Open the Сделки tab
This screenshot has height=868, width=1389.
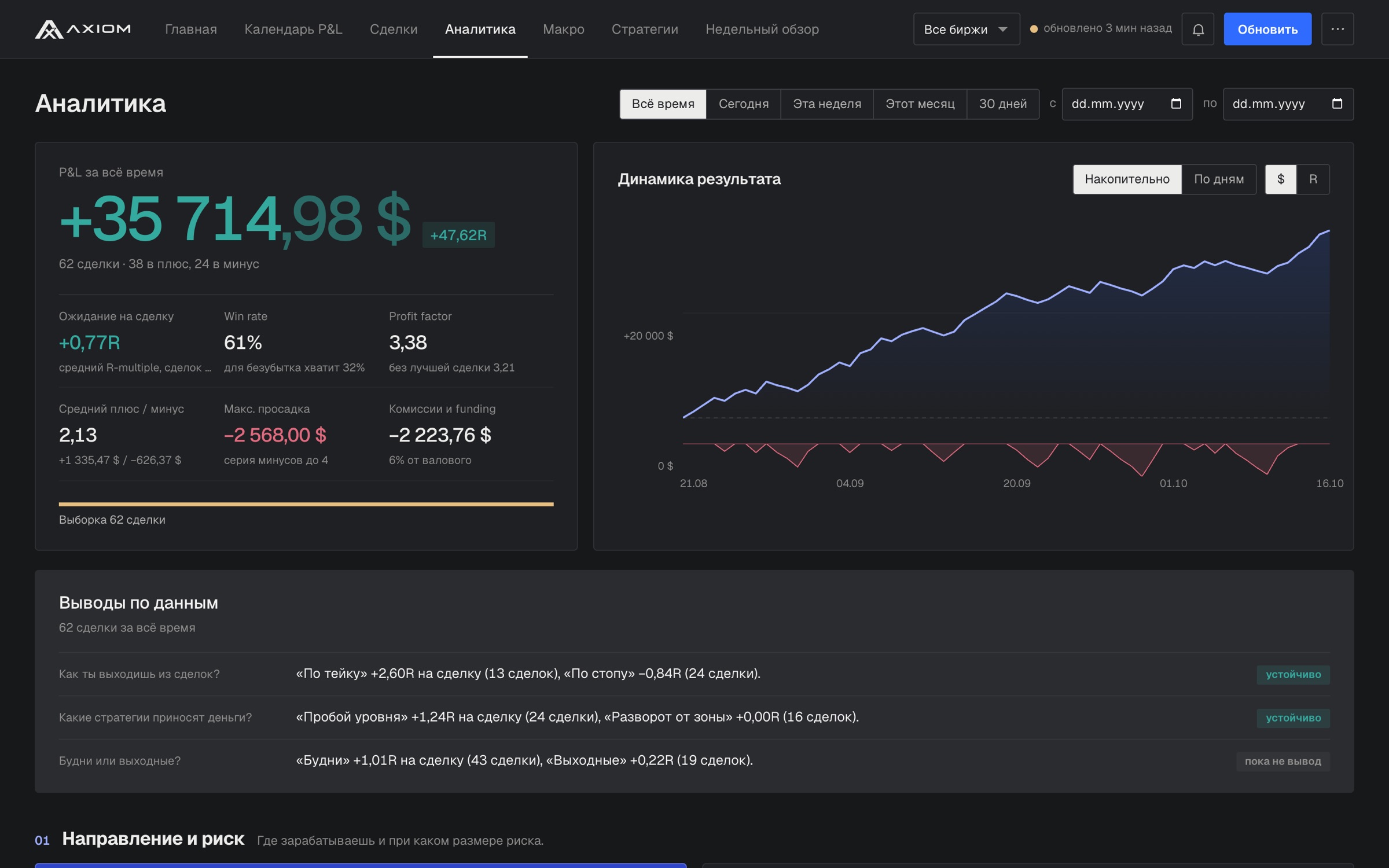point(394,29)
